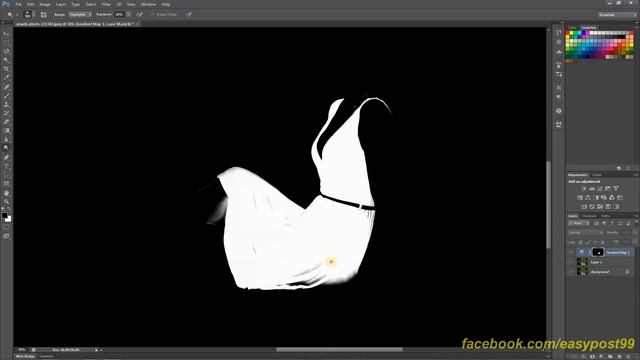Toggle lock all for layer

(603, 242)
